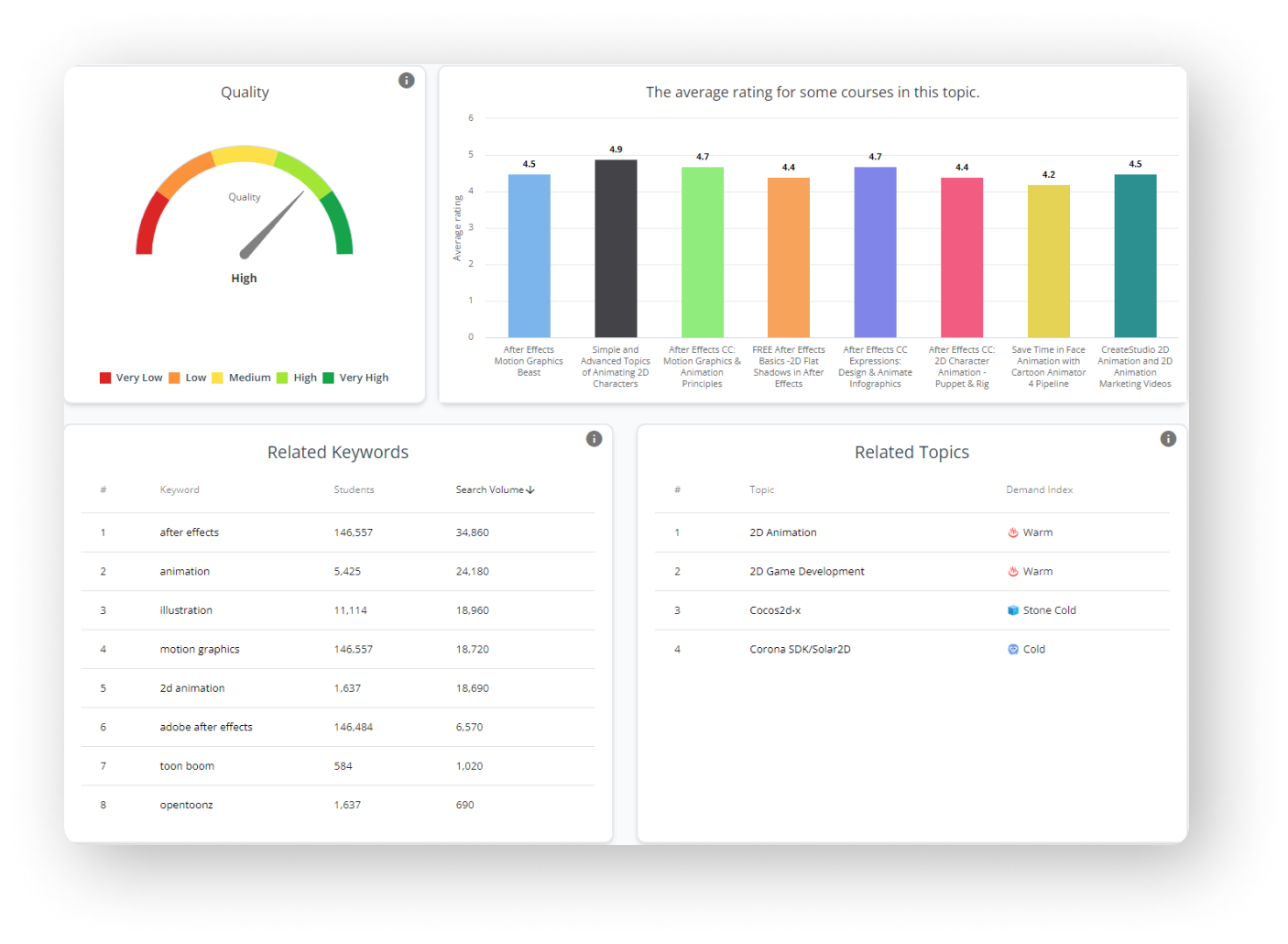Click the Warm flame icon for 2D Animation

[1013, 532]
